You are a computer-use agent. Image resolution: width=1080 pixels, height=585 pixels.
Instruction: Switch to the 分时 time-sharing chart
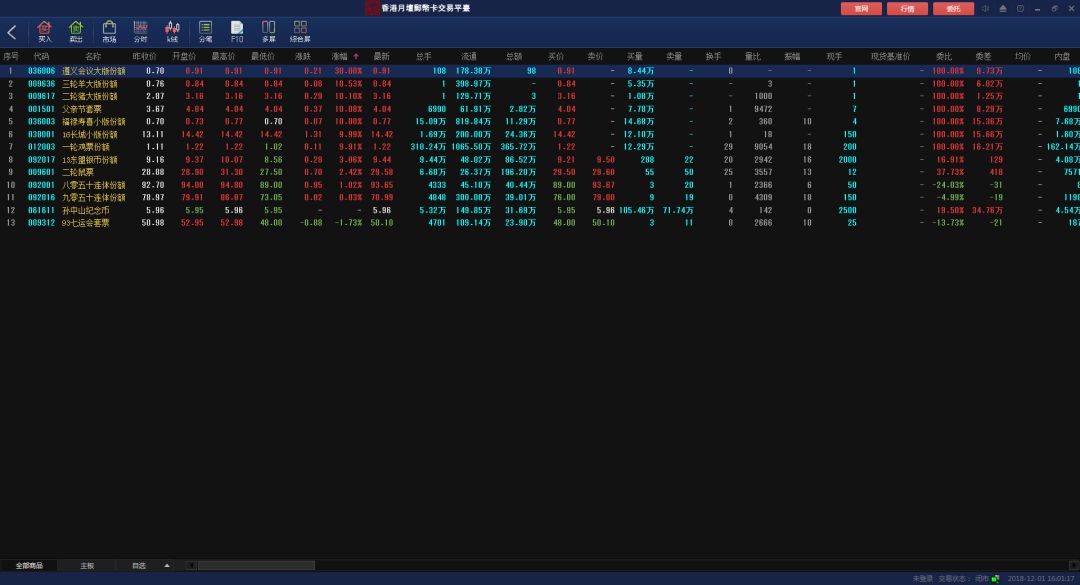[141, 32]
